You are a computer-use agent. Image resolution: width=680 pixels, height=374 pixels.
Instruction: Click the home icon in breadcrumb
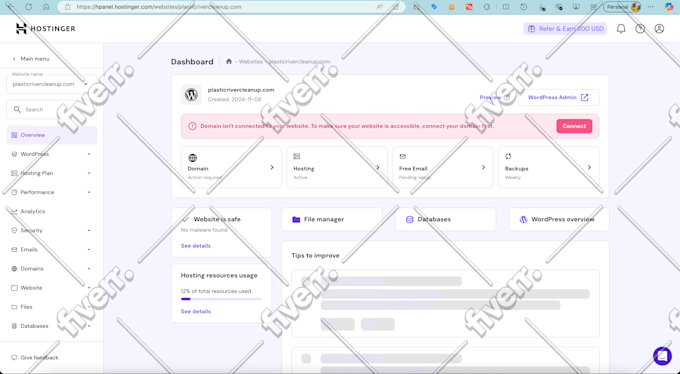point(229,62)
